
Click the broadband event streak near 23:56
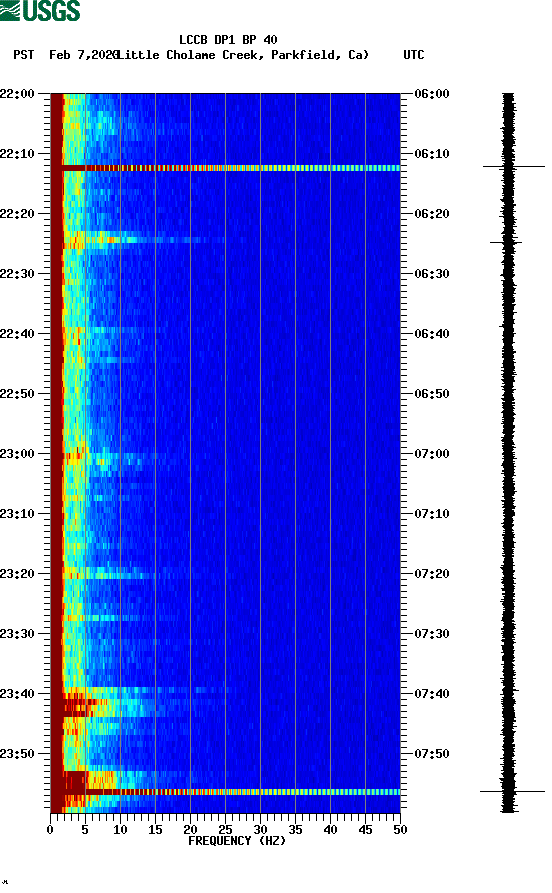(x=226, y=792)
